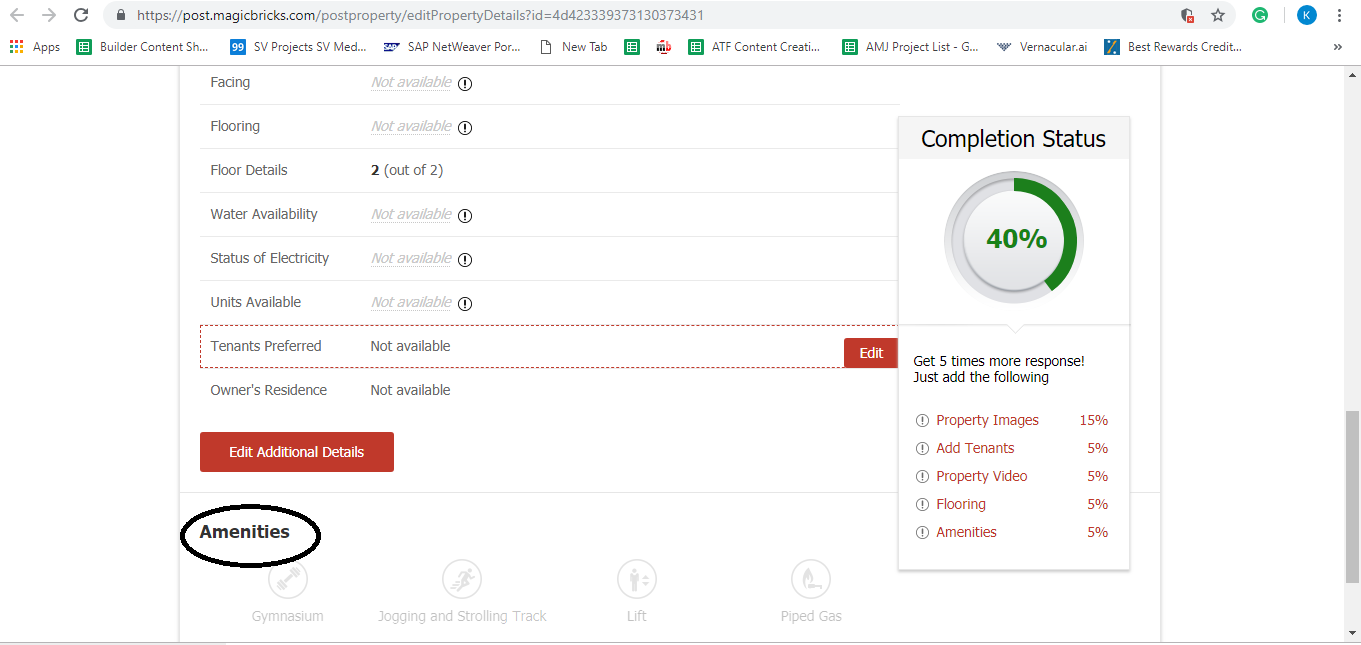Image resolution: width=1361 pixels, height=645 pixels.
Task: Click the info icon next to Facing
Action: 465,84
